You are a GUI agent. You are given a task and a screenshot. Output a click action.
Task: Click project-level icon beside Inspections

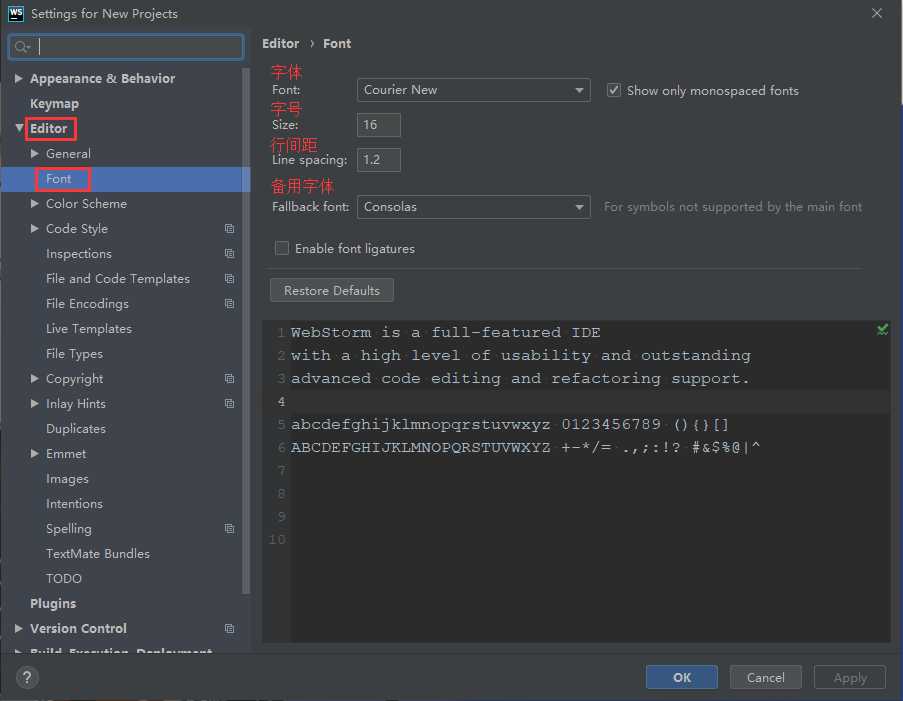coord(229,253)
